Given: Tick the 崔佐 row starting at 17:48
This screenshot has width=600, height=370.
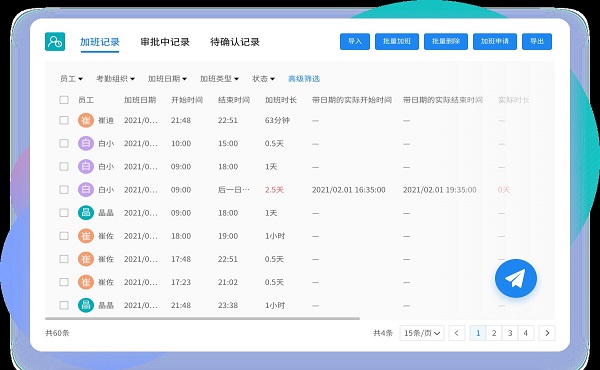Looking at the screenshot, I should (x=64, y=259).
